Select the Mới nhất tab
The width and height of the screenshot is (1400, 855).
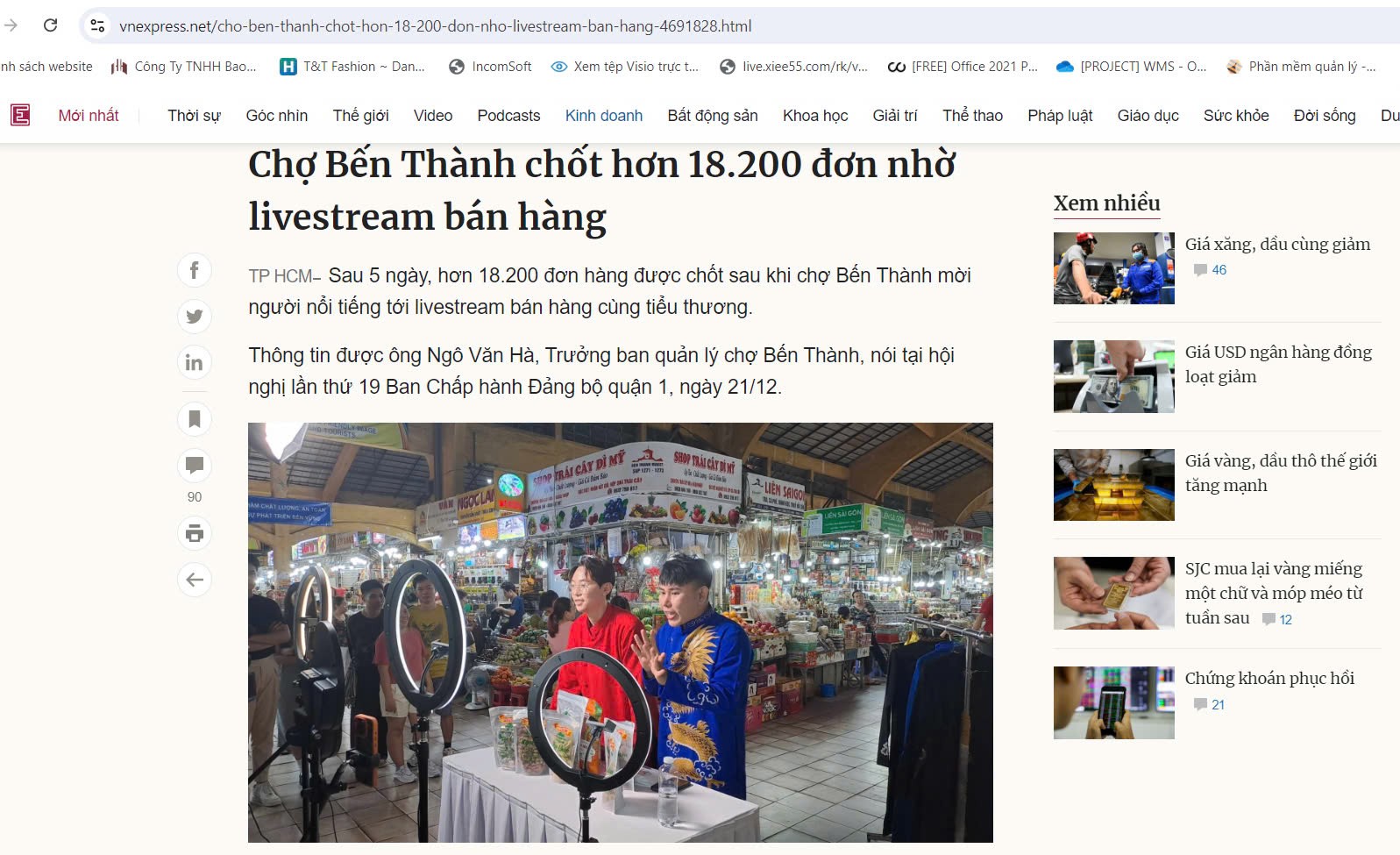[89, 116]
